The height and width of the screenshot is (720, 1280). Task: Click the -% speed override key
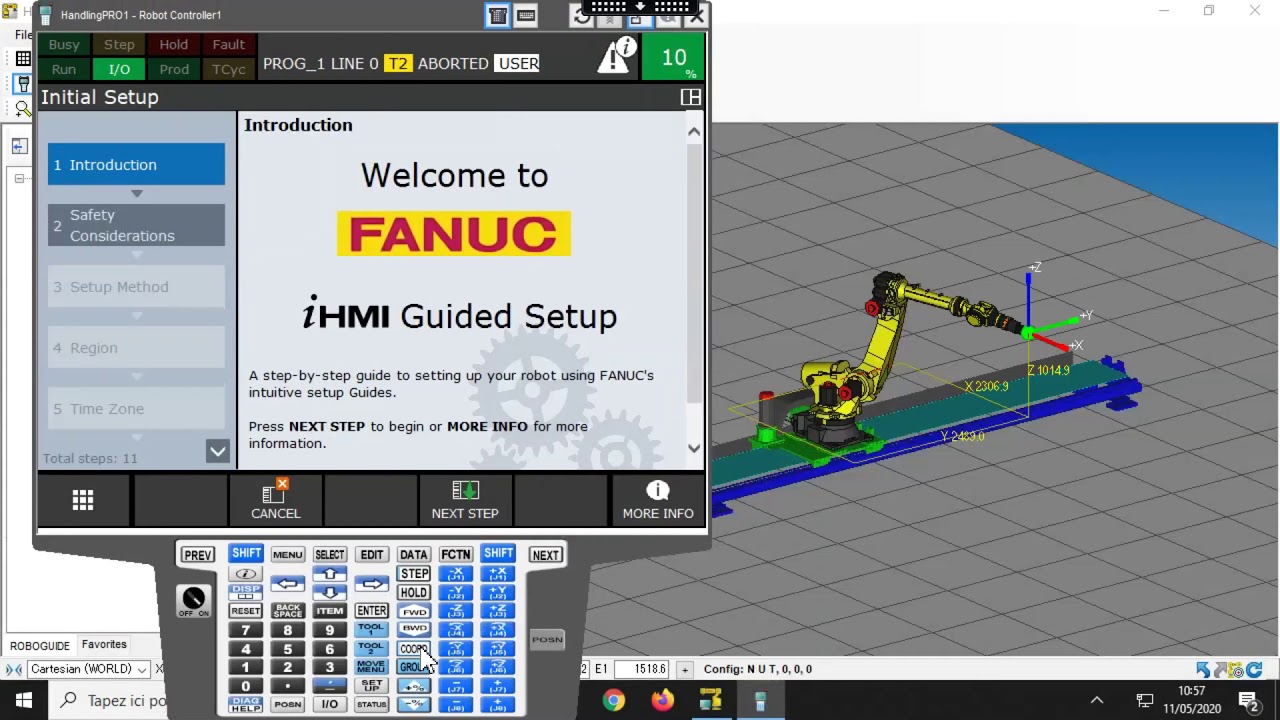click(x=413, y=704)
